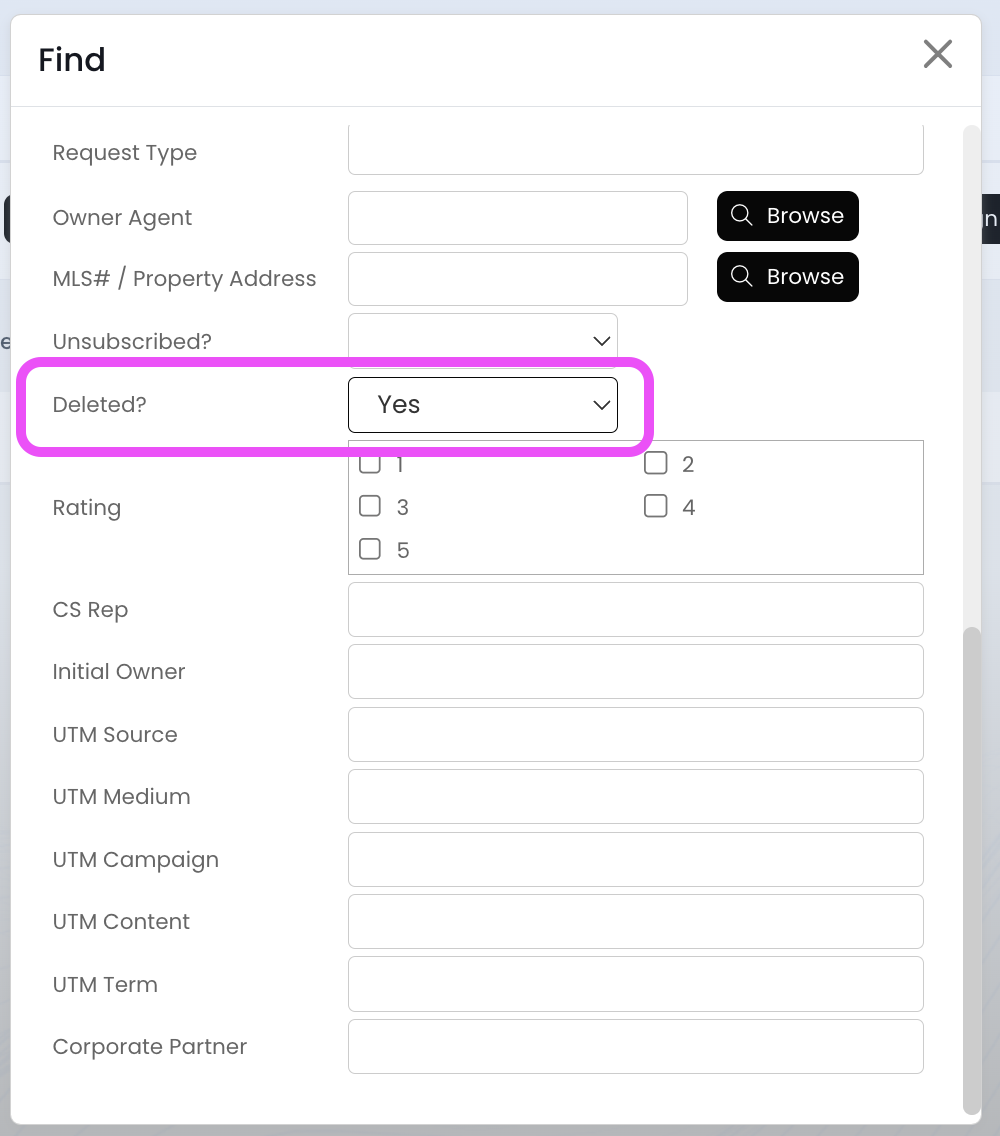Screen dimensions: 1000x1136
Task: Focus the Initial Owner field
Action: click(635, 671)
